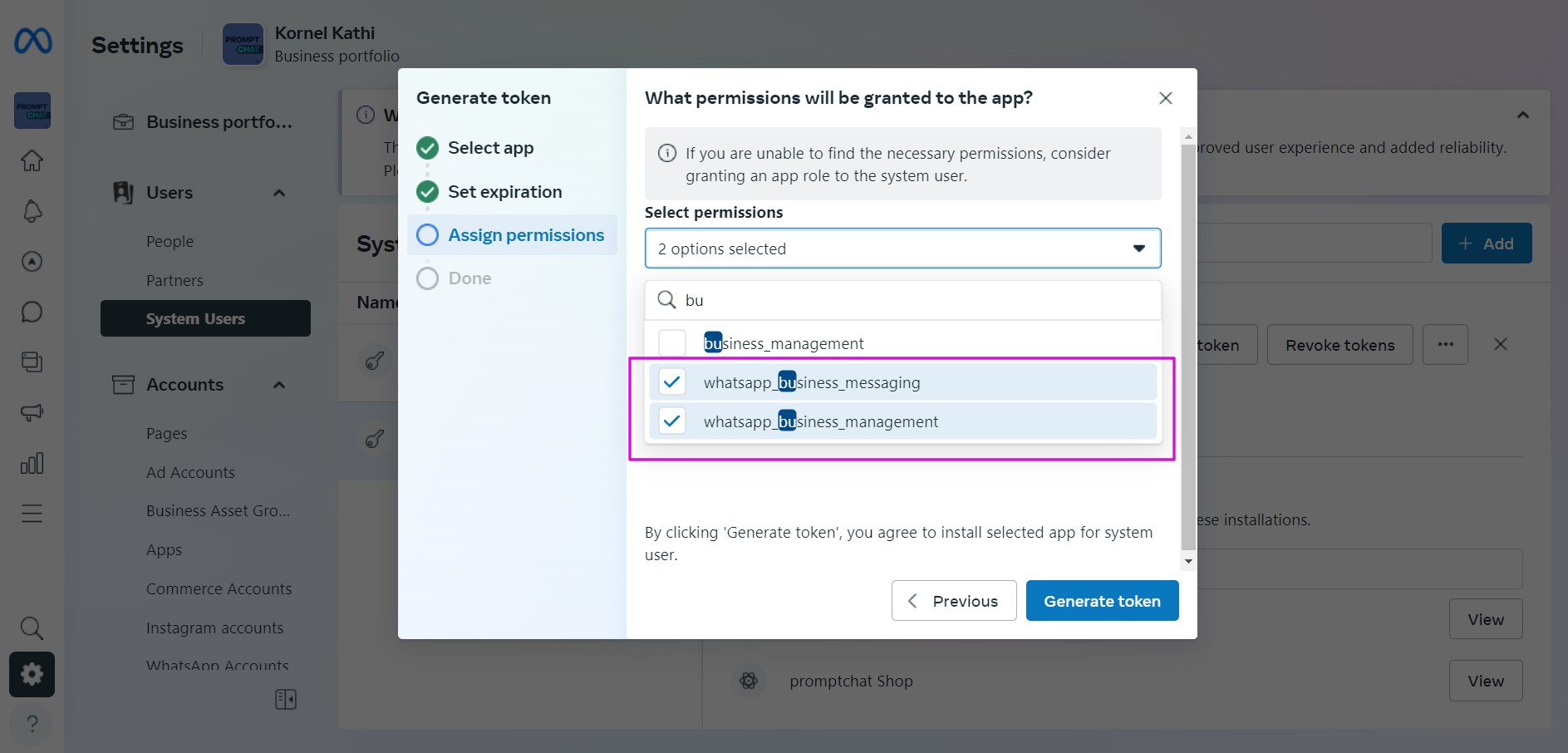Go to the Set expiration step

pyautogui.click(x=504, y=192)
